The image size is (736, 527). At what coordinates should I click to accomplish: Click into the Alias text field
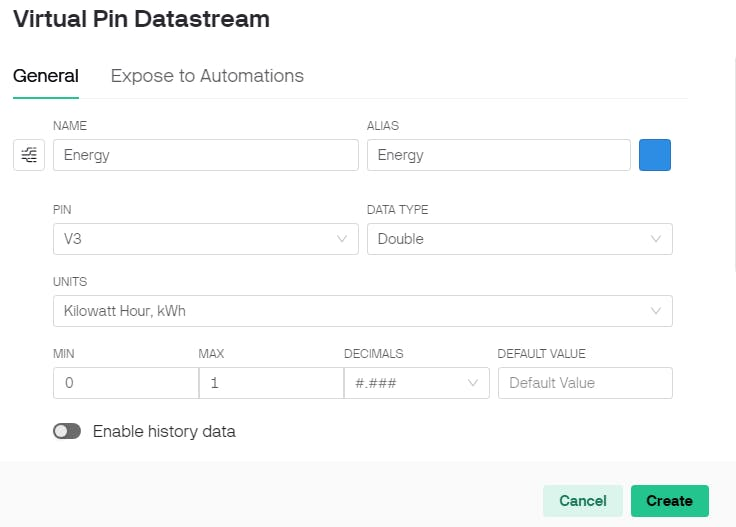point(498,155)
